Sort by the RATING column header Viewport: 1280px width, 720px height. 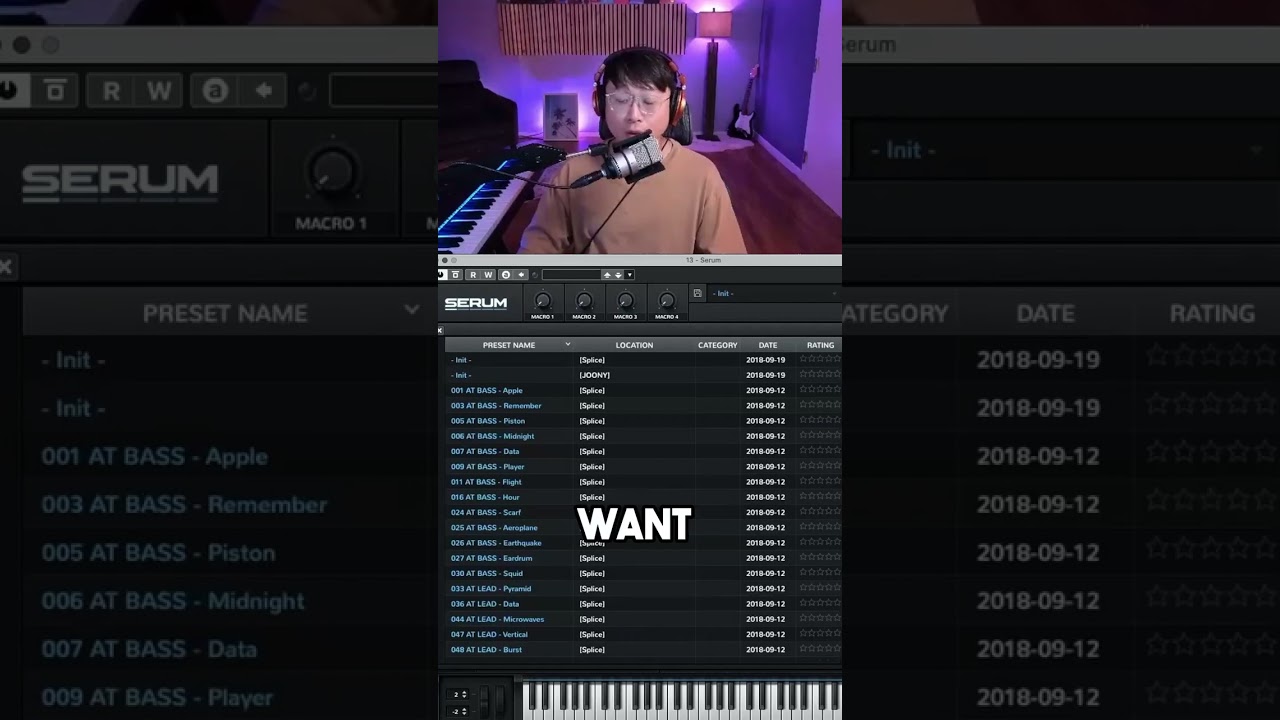pos(820,345)
